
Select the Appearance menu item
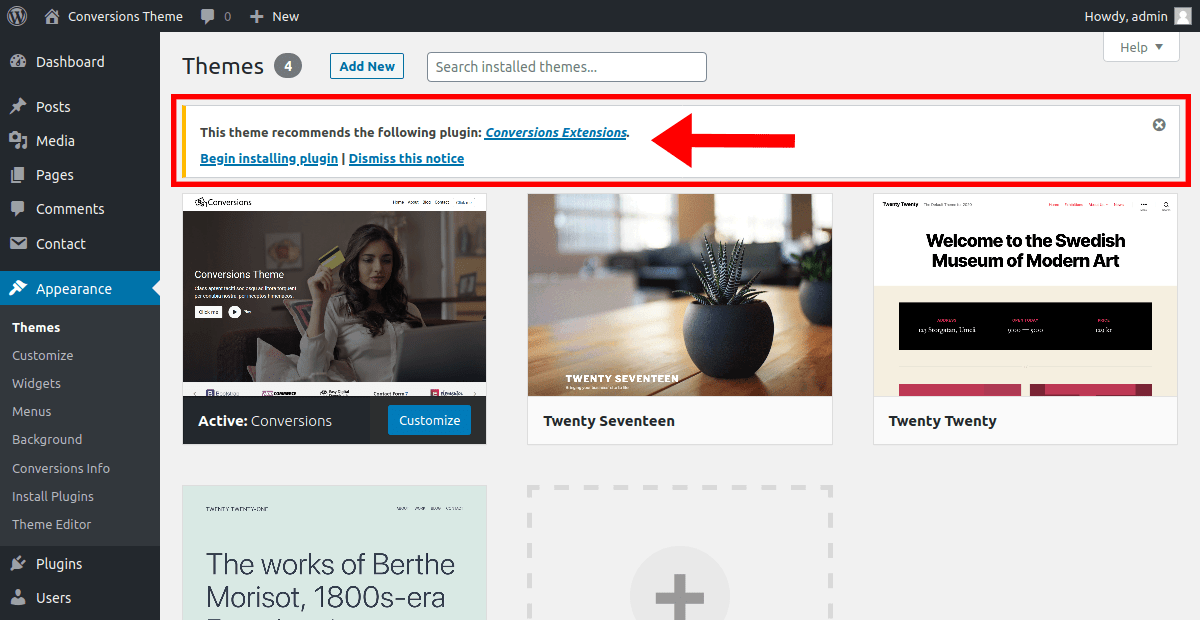point(80,289)
